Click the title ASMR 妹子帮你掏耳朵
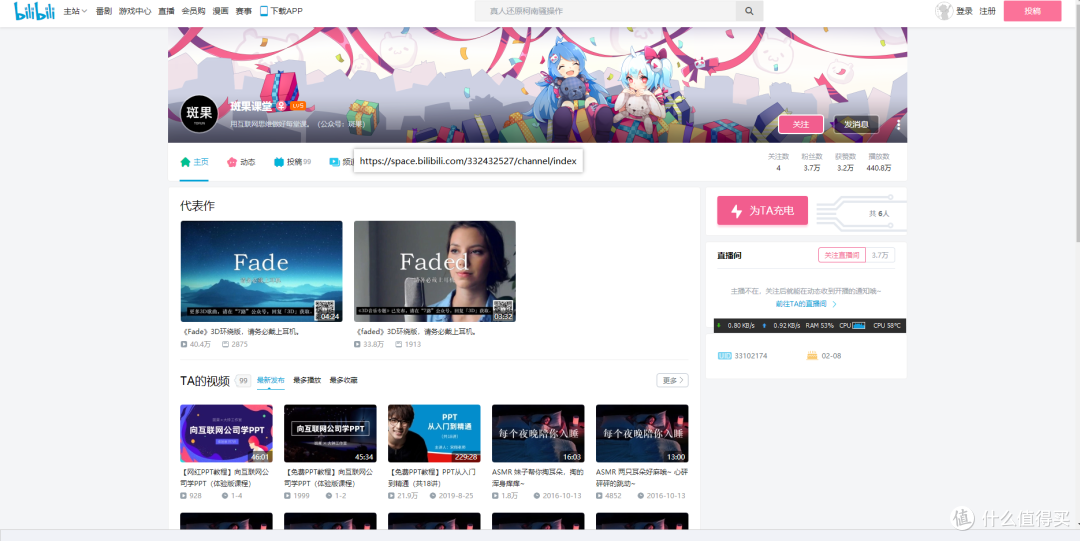The width and height of the screenshot is (1080, 541). pos(538,478)
